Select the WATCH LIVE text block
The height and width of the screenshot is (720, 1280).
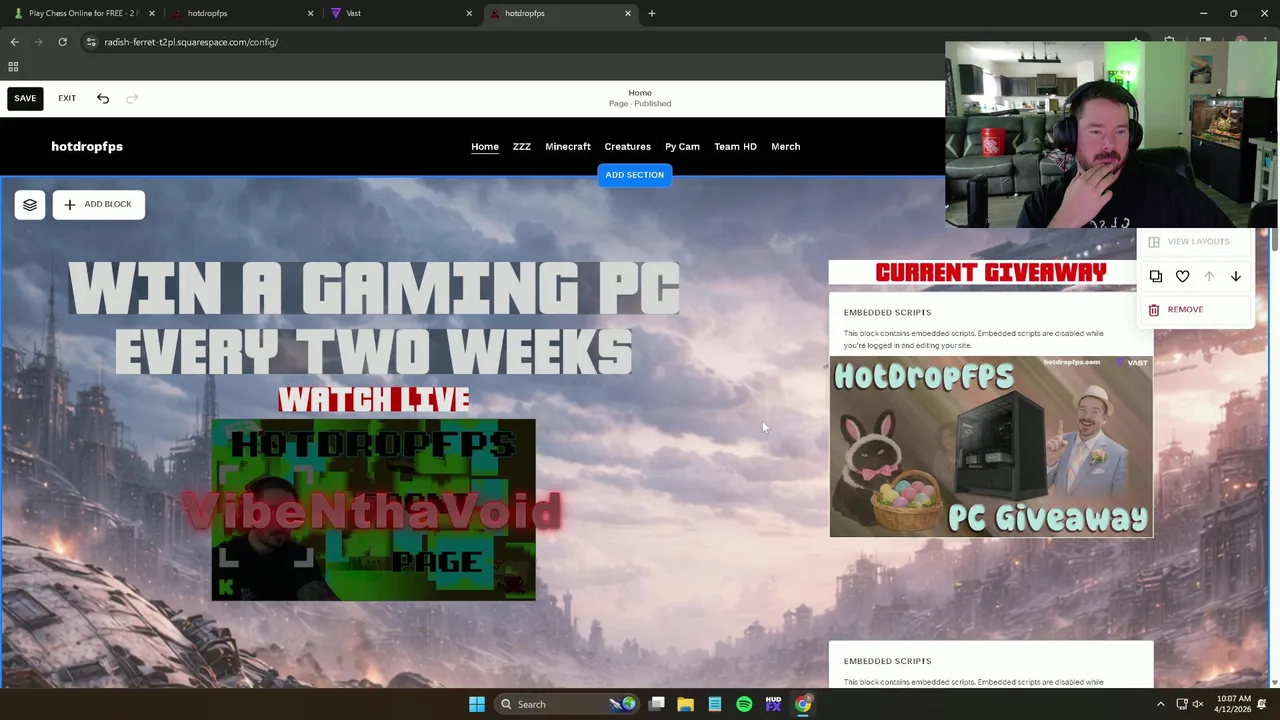374,399
